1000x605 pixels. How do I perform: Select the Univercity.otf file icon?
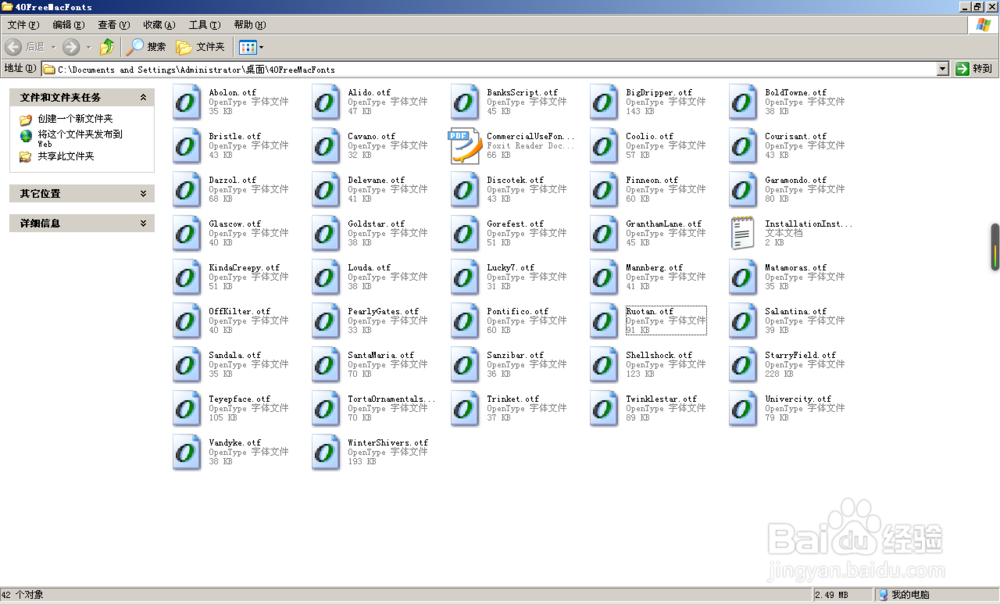click(742, 409)
